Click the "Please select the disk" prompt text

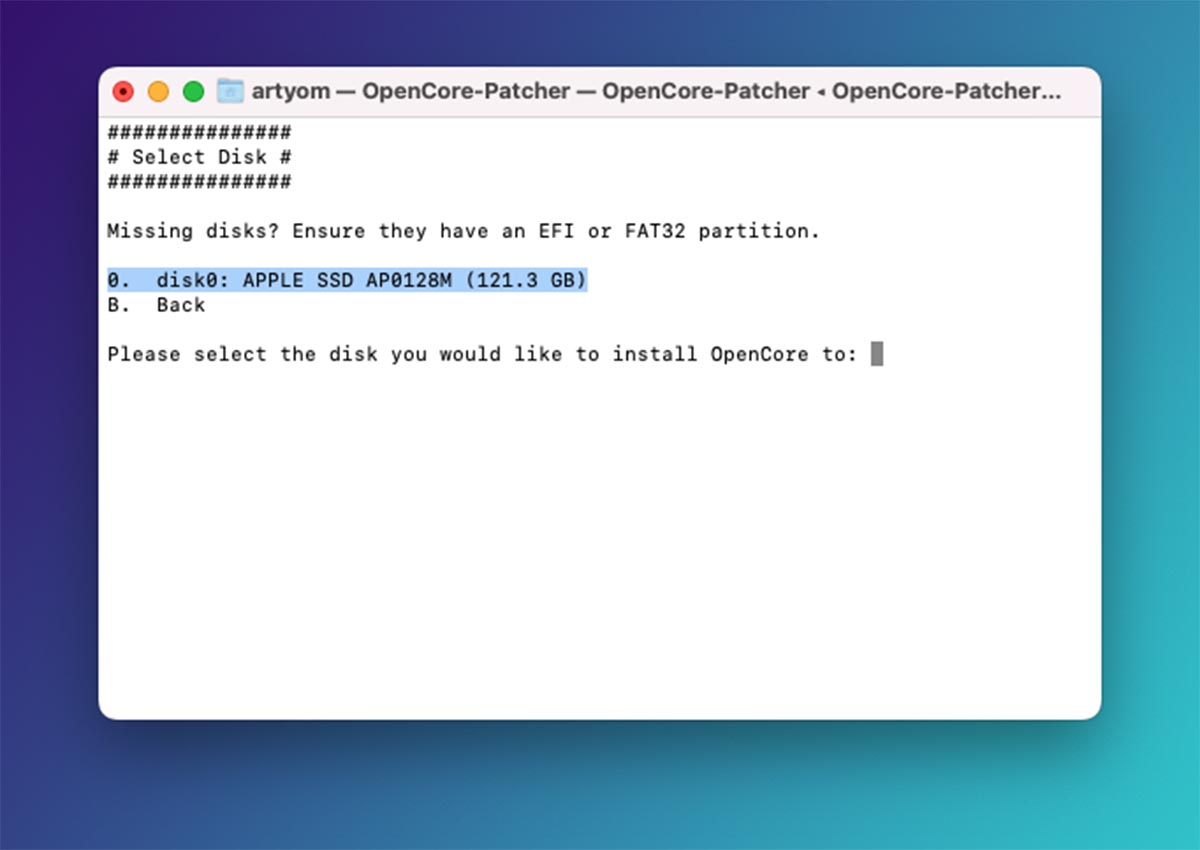[x=482, y=354]
